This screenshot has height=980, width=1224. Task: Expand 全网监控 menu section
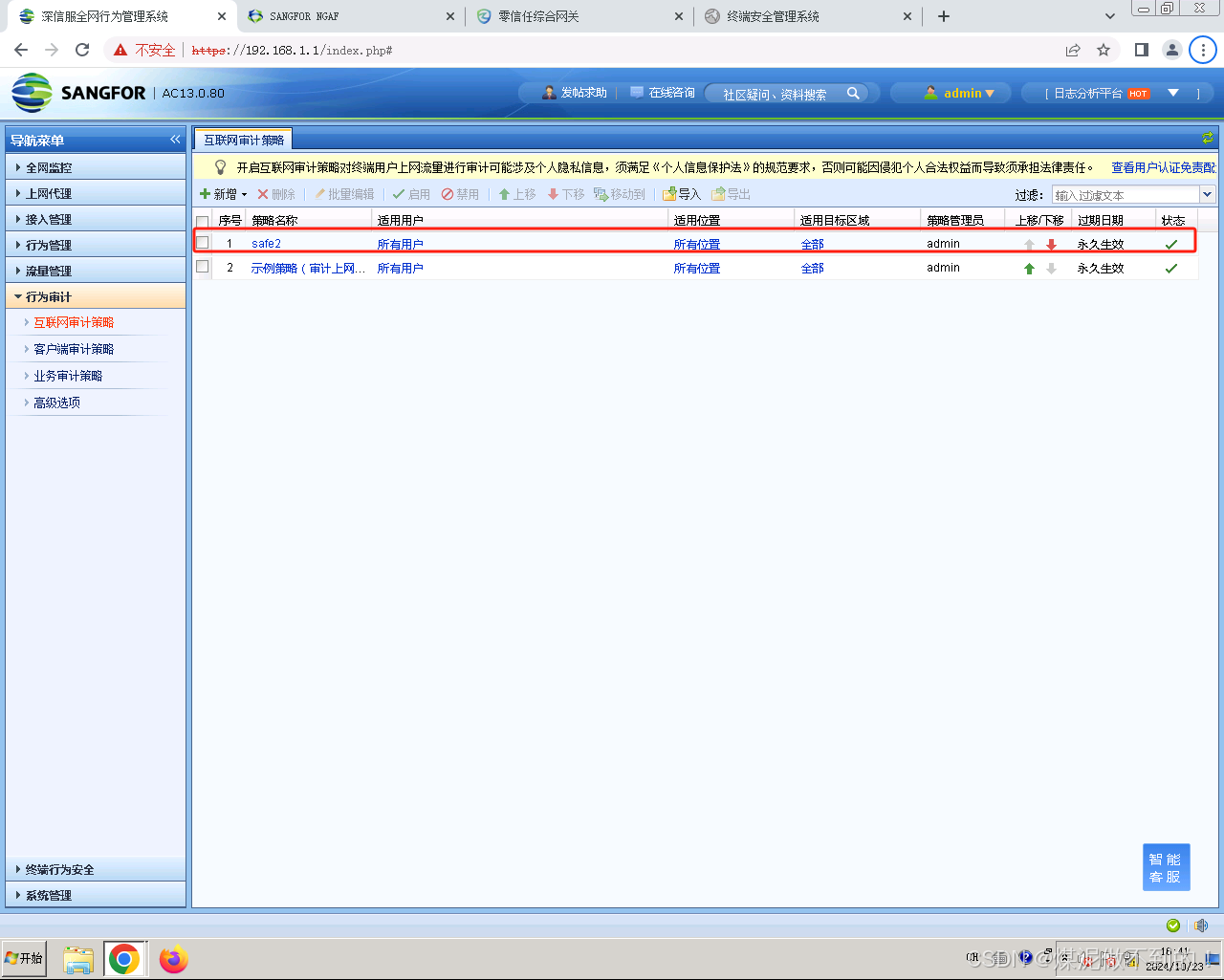(x=96, y=167)
